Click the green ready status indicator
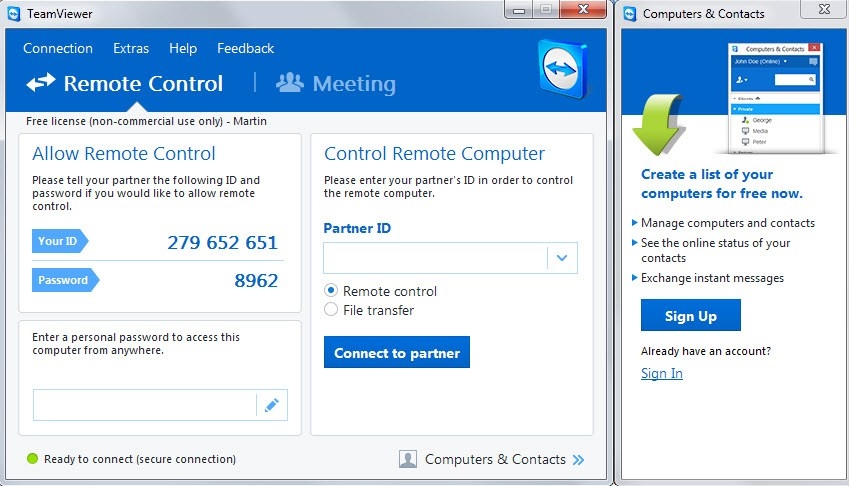The height and width of the screenshot is (486, 849). pos(32,459)
